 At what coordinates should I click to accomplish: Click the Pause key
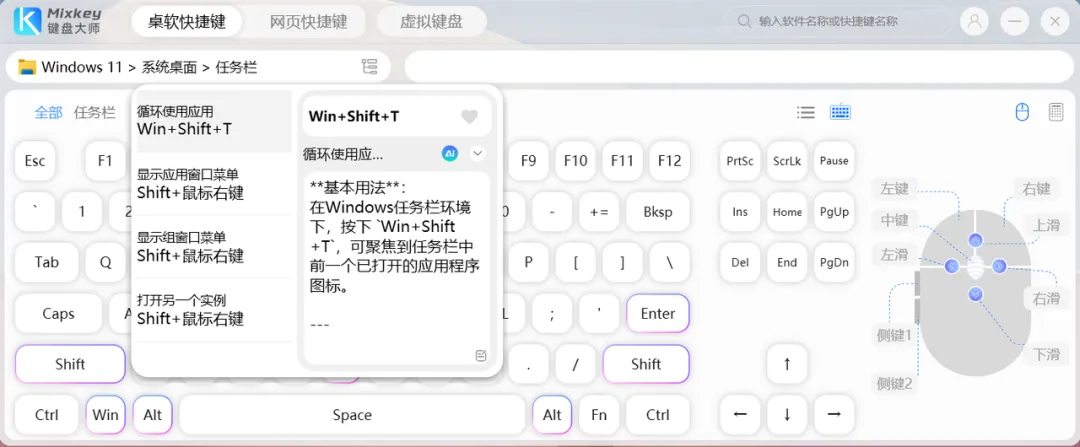click(834, 160)
